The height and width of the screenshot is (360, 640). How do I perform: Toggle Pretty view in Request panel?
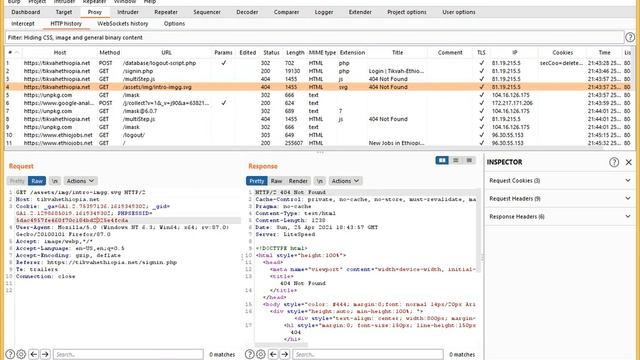(17, 181)
